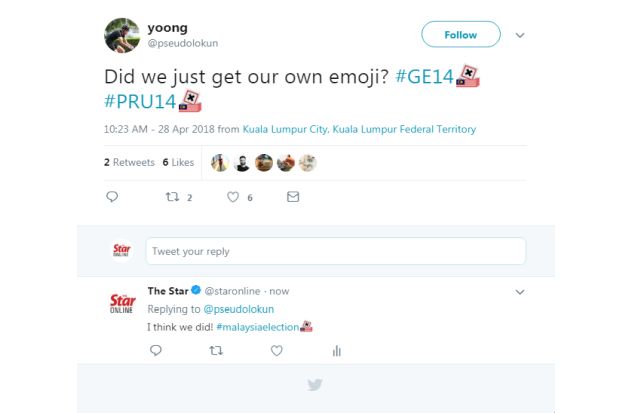Follow the yoong account

[x=460, y=35]
